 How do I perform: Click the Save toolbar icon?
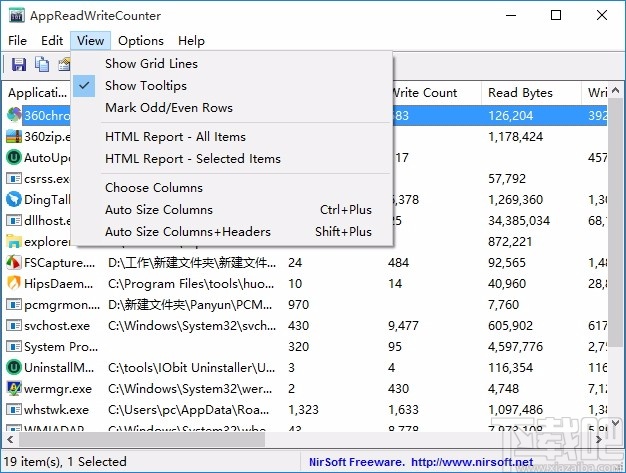[x=18, y=64]
